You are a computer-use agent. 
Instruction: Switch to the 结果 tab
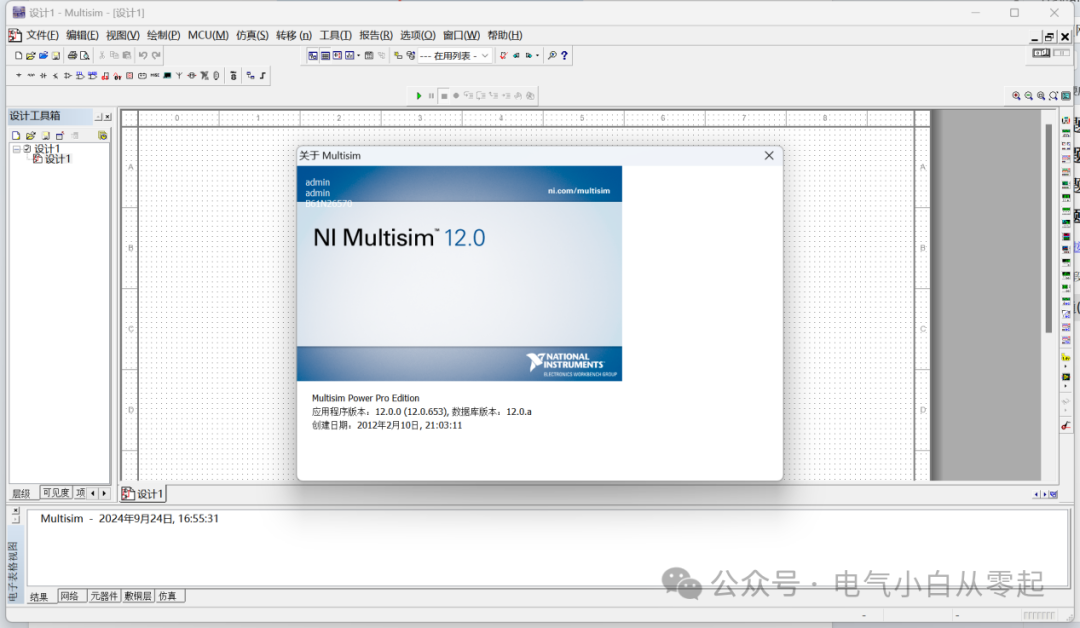(39, 596)
